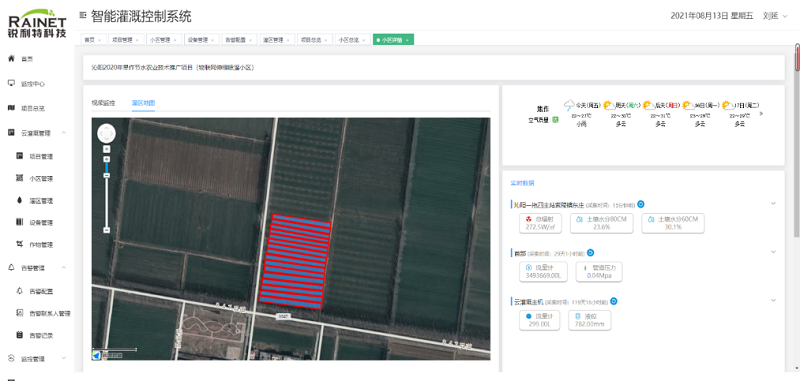The image size is (800, 381).
Task: Click the 管道压力 gauge icon
Action: click(585, 267)
